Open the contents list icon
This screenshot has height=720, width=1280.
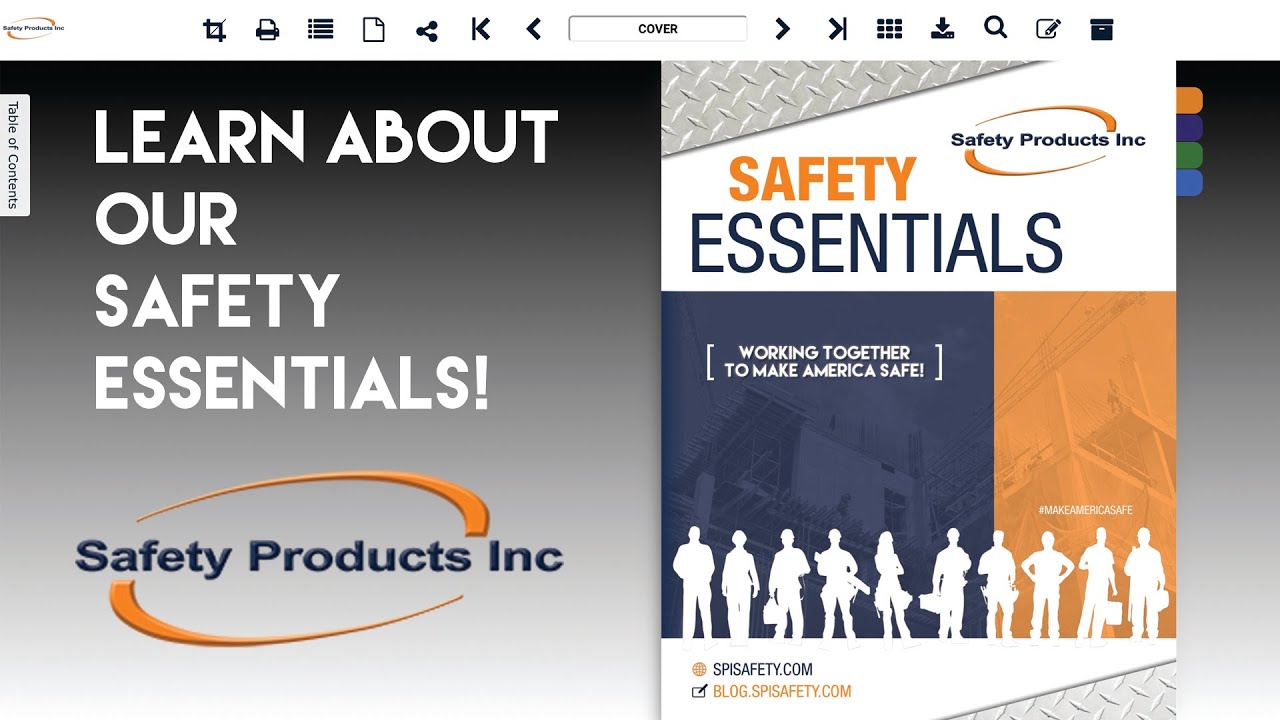pos(320,29)
